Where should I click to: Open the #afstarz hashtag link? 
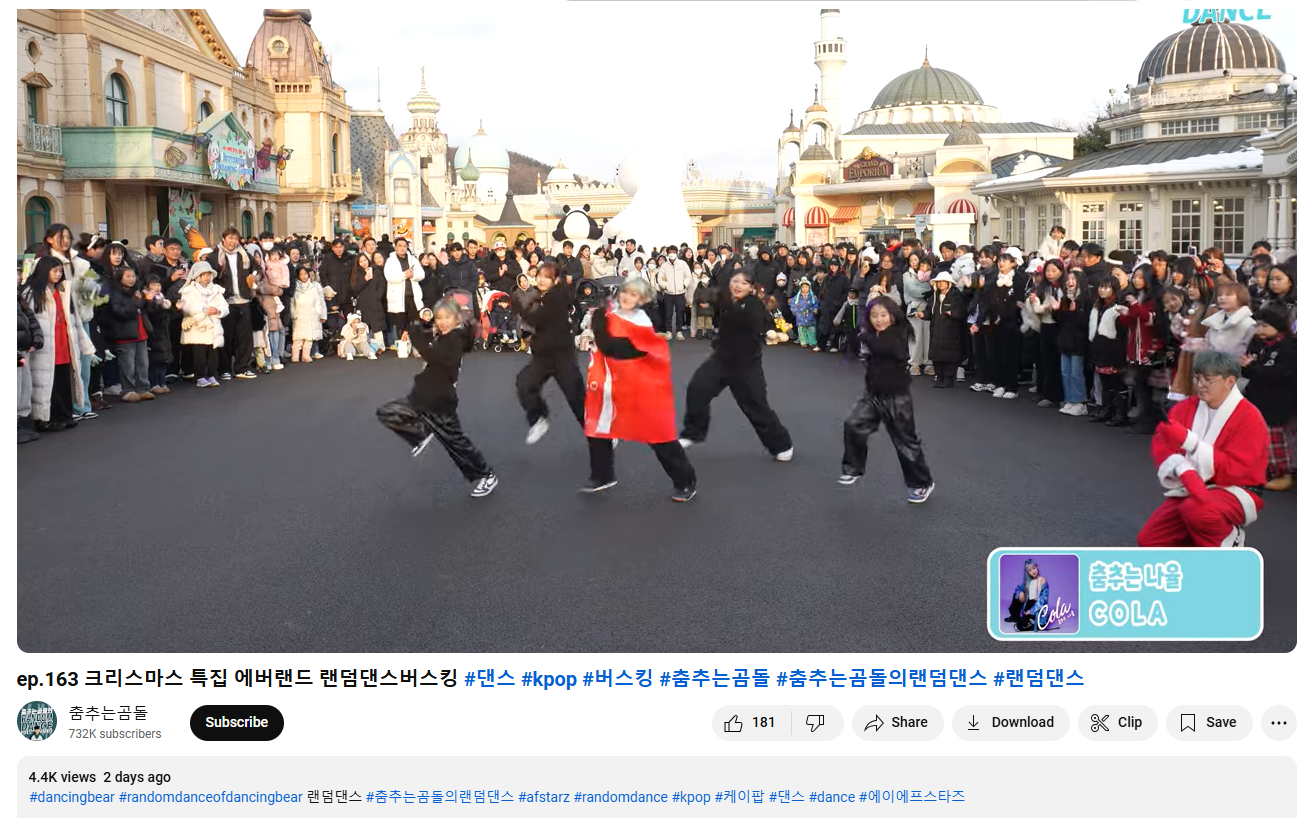click(x=543, y=797)
